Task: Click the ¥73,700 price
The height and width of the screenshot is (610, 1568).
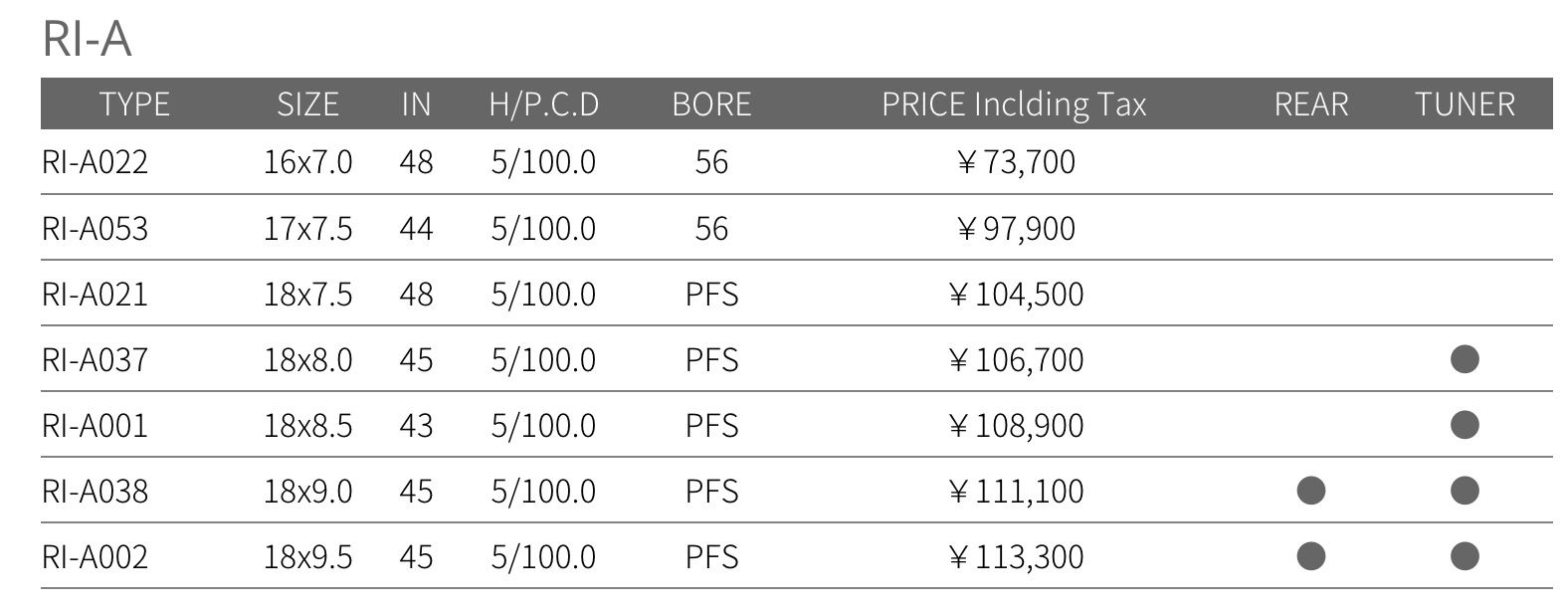Action: tap(1017, 162)
